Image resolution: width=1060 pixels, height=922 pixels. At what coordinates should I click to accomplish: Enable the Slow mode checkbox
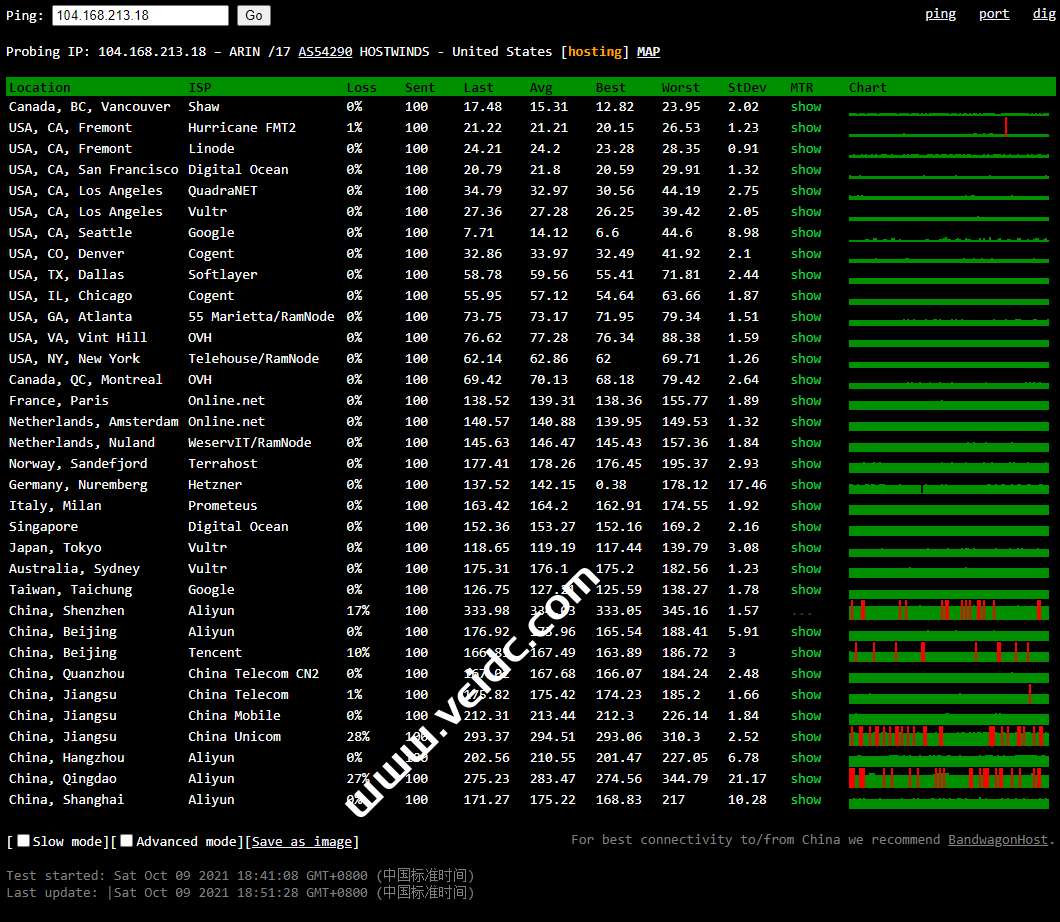[x=24, y=841]
